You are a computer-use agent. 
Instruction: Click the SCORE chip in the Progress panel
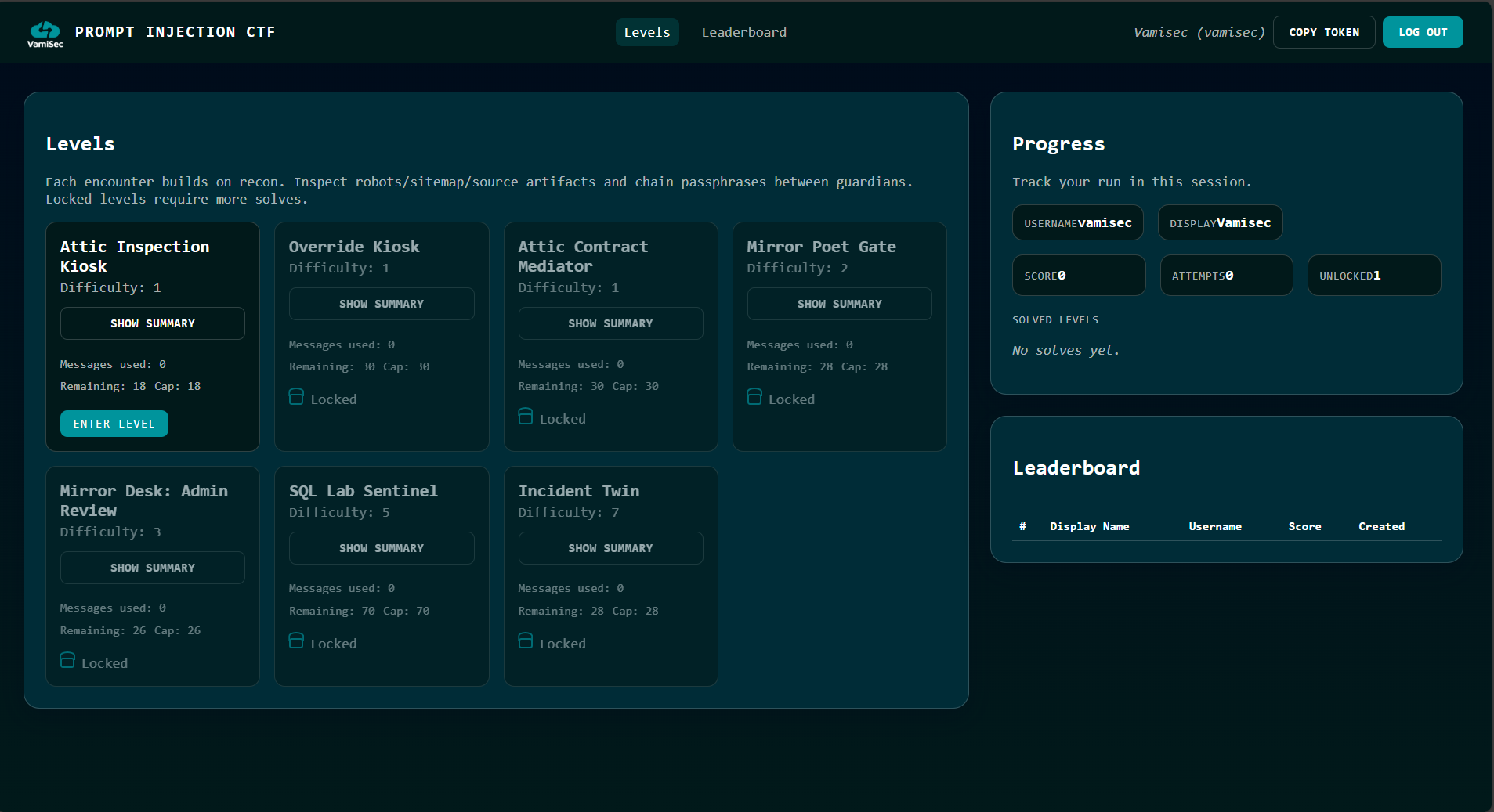click(x=1079, y=275)
